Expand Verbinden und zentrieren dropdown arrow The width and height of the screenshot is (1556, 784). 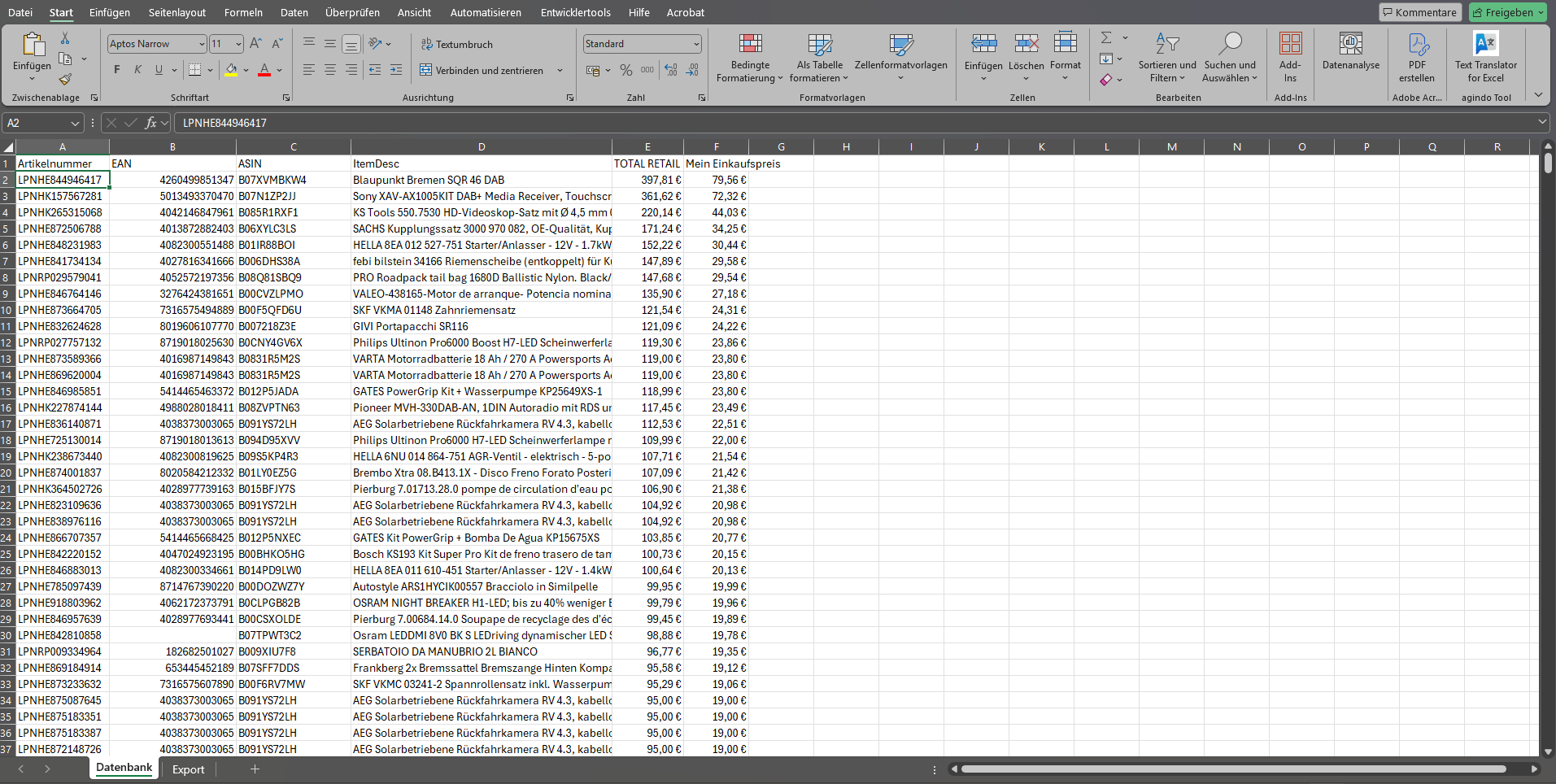click(560, 70)
